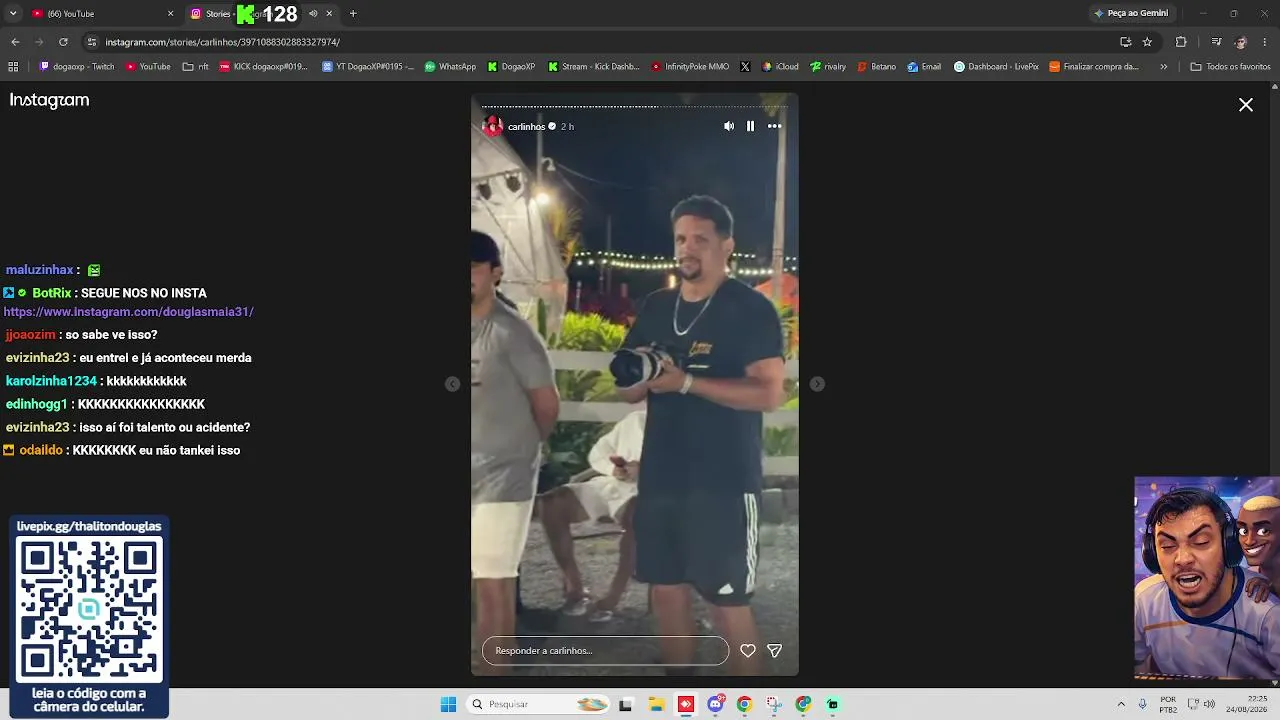Open the Finalizar compra bookmark
This screenshot has width=1280, height=720.
click(x=1094, y=67)
